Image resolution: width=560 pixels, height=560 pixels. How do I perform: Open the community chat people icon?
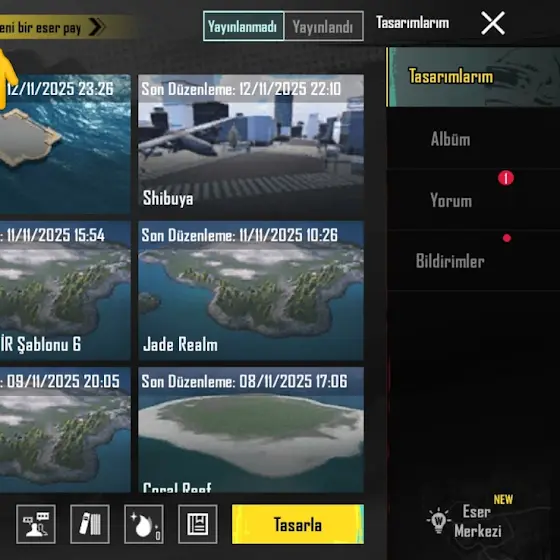tap(36, 524)
